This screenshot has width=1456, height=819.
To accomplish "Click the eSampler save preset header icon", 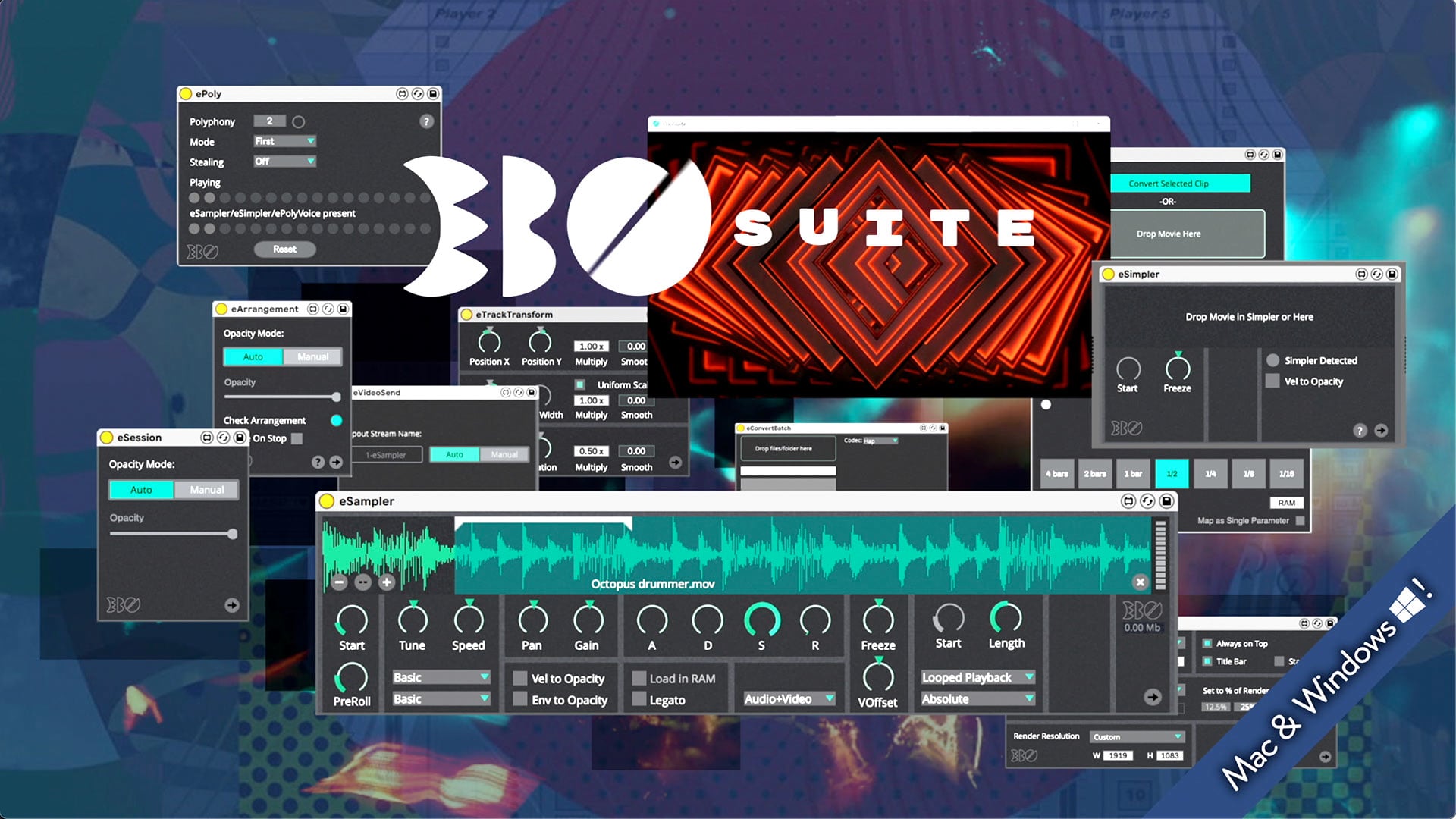I will pos(1167,501).
